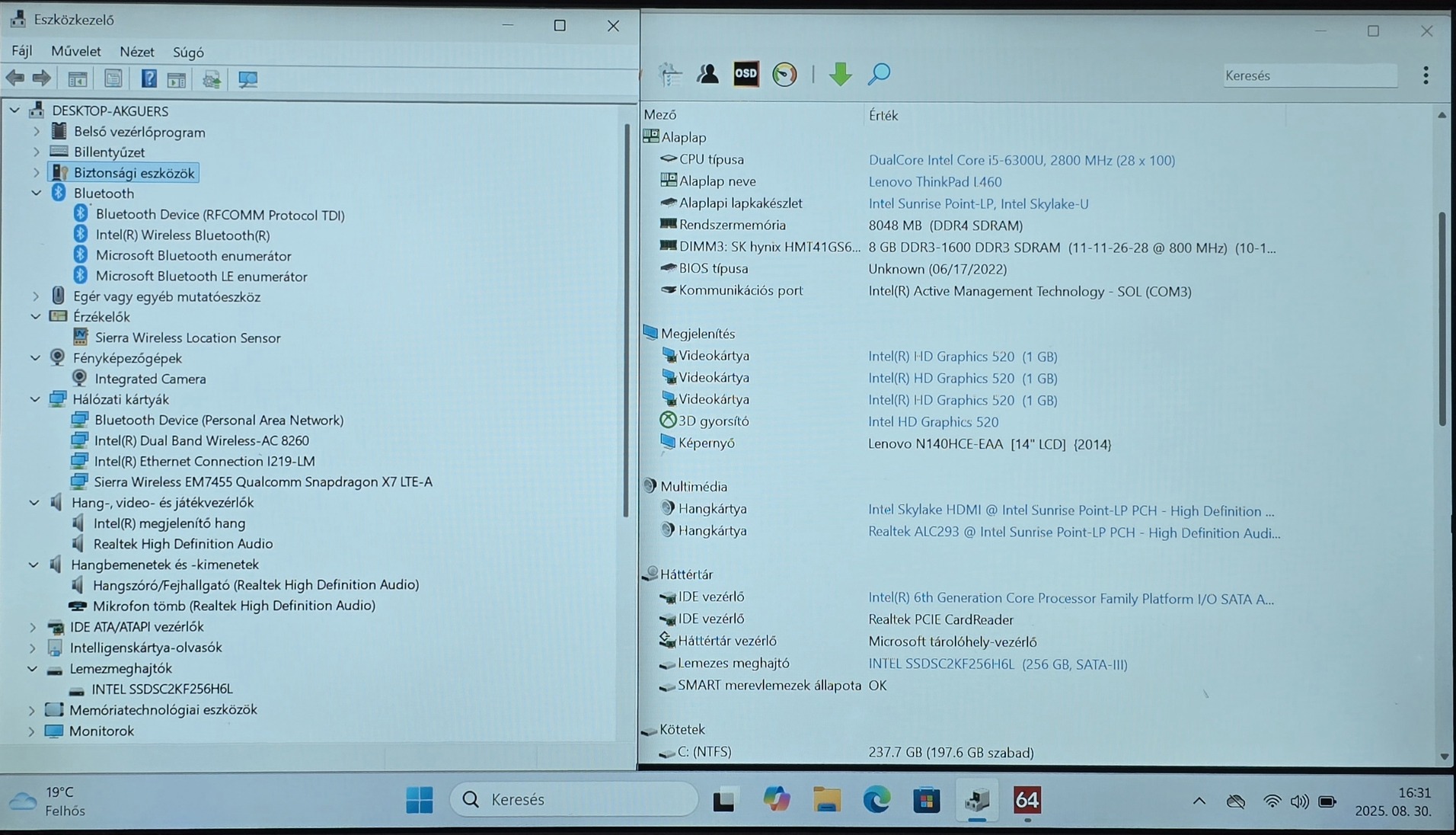Open the sensor gauge icon in AIDA64 toolbar
Screen dimensions: 1456x835
(784, 74)
